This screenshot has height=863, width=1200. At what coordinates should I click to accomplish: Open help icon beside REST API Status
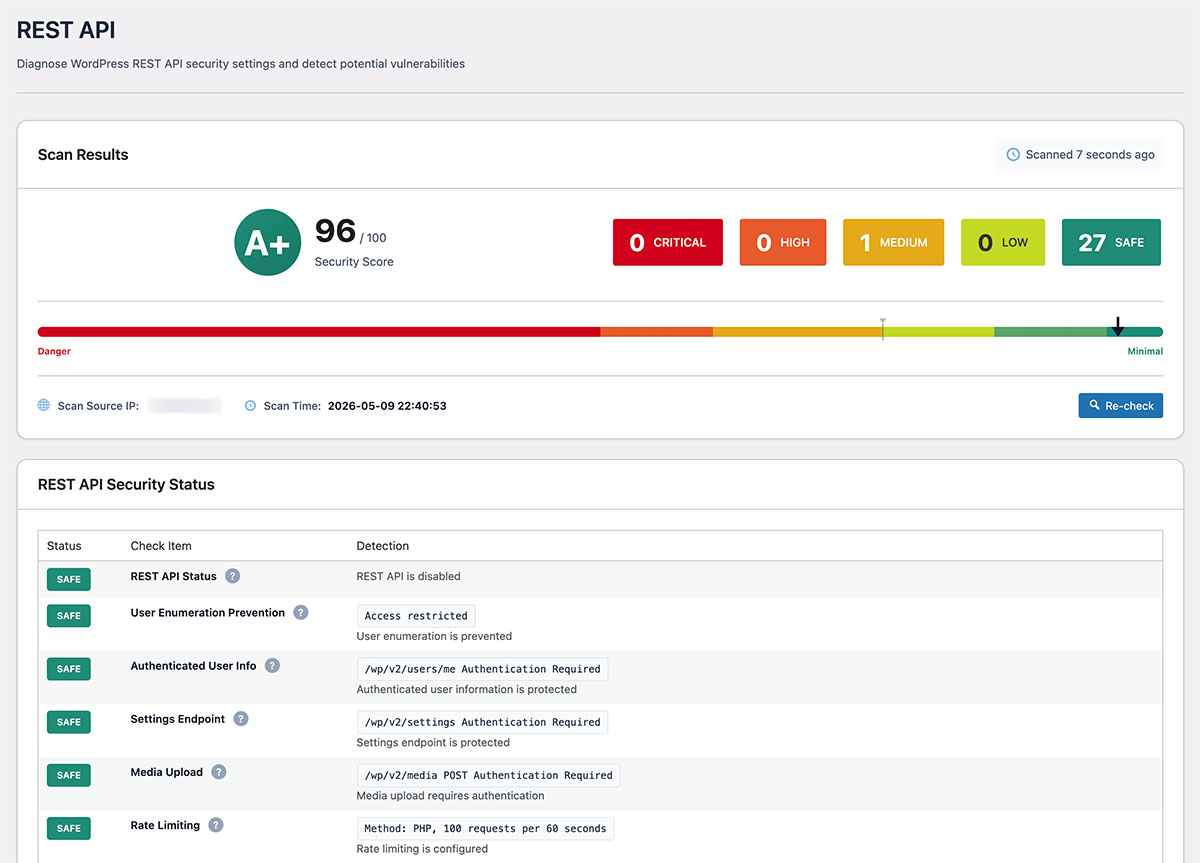pos(233,576)
